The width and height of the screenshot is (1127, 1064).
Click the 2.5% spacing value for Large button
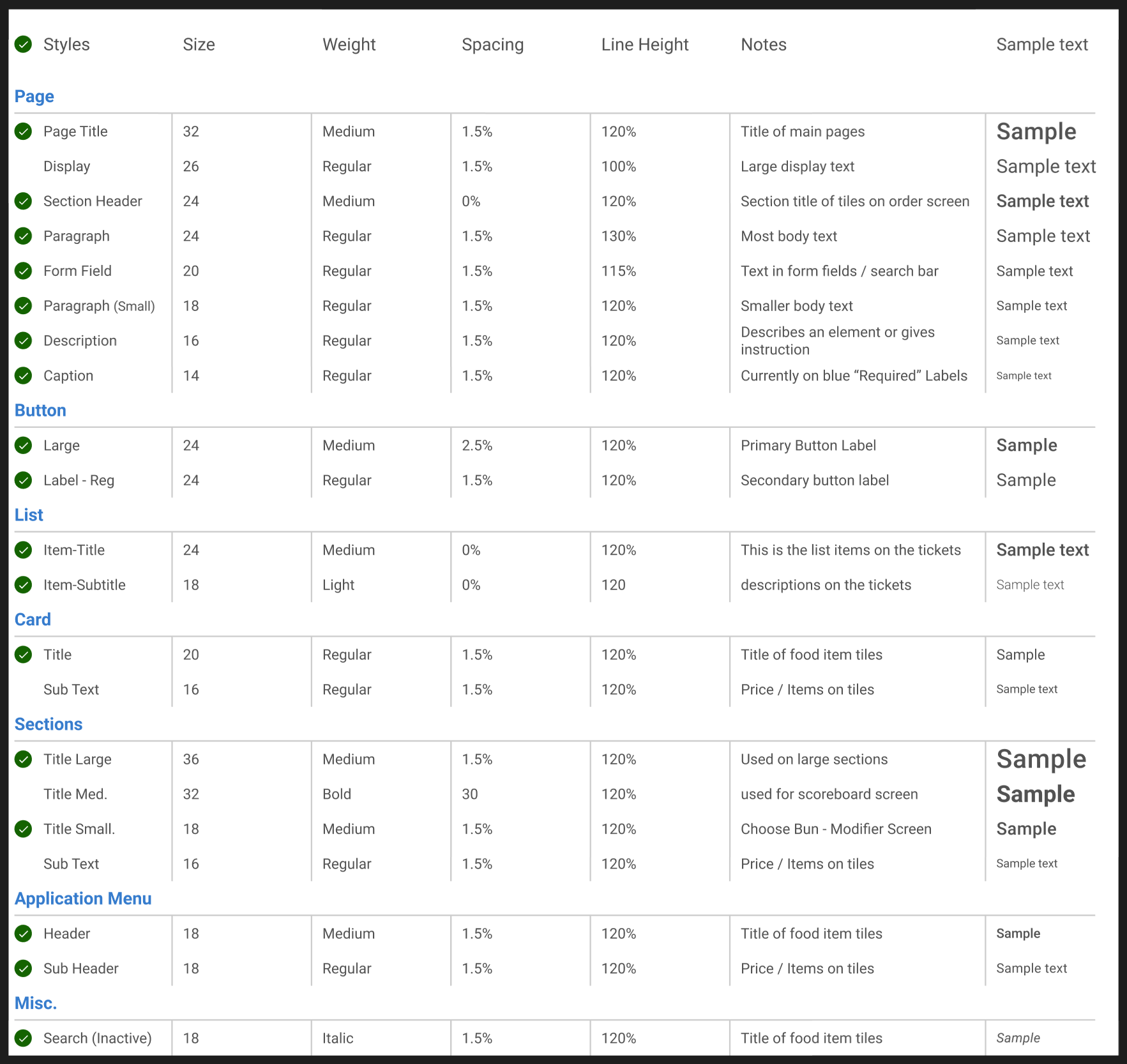477,445
